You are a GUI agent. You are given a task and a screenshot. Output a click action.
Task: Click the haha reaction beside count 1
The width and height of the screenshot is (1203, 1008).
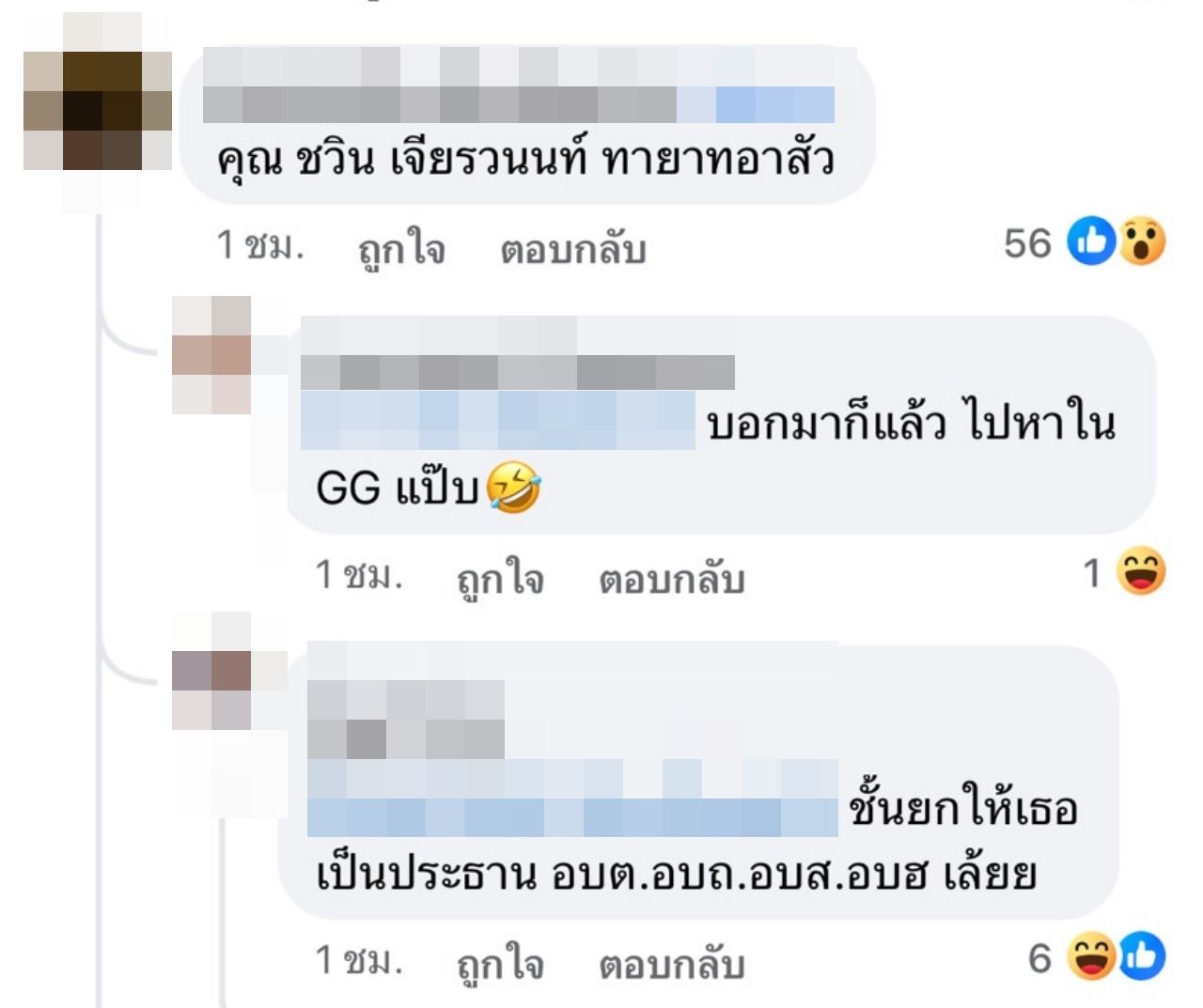(x=1141, y=571)
